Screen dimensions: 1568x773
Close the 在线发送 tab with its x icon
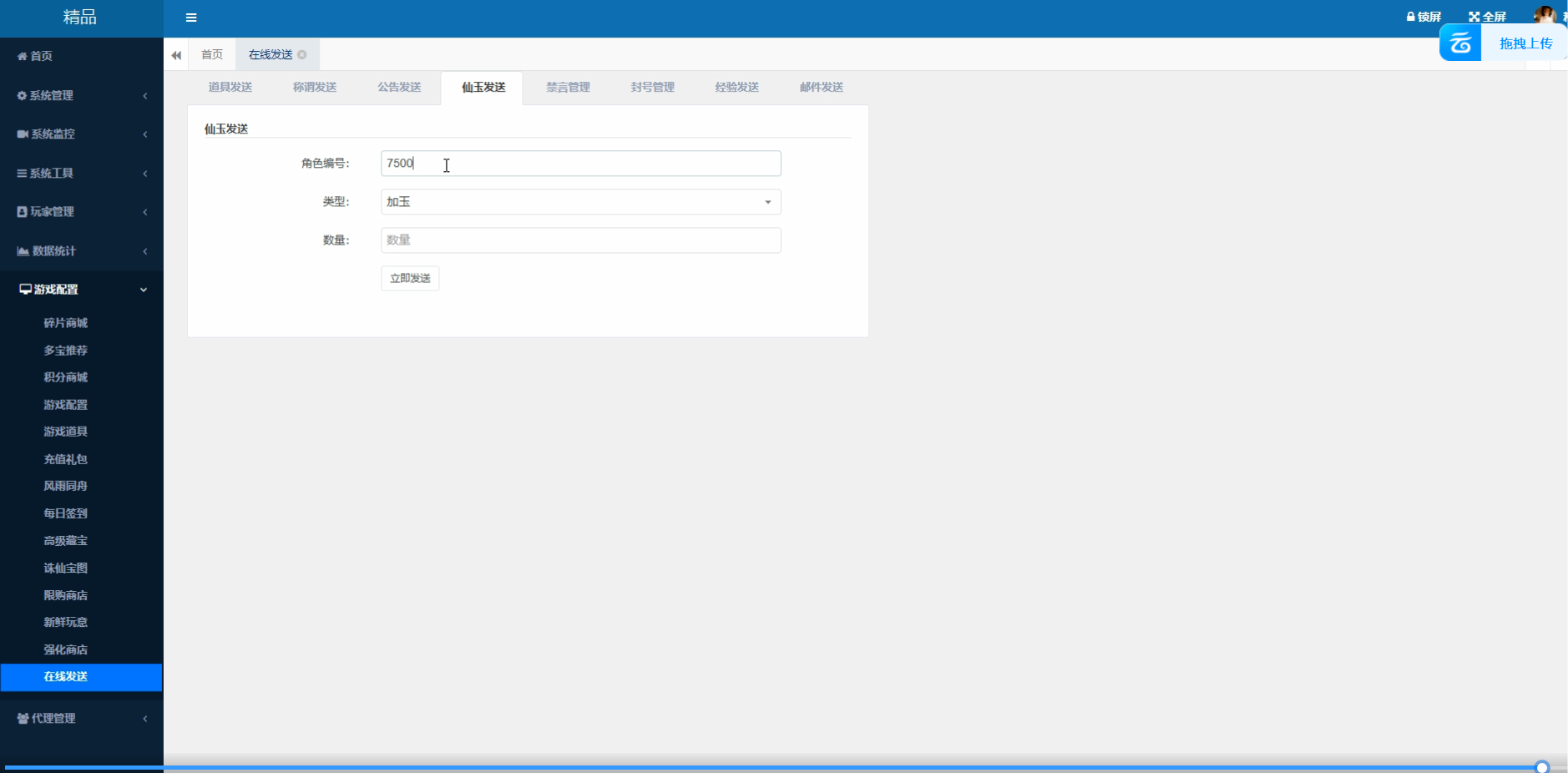(302, 54)
